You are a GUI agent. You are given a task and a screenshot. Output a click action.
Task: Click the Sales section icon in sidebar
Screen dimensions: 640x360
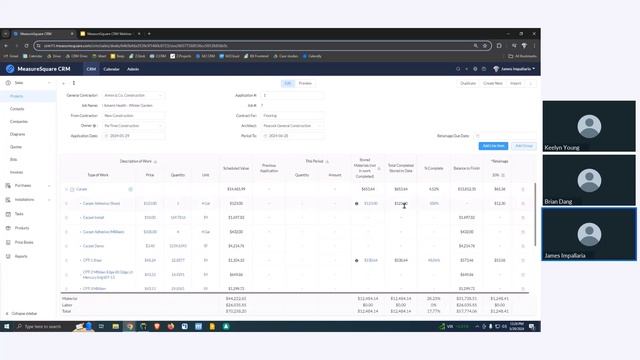[x=8, y=83]
